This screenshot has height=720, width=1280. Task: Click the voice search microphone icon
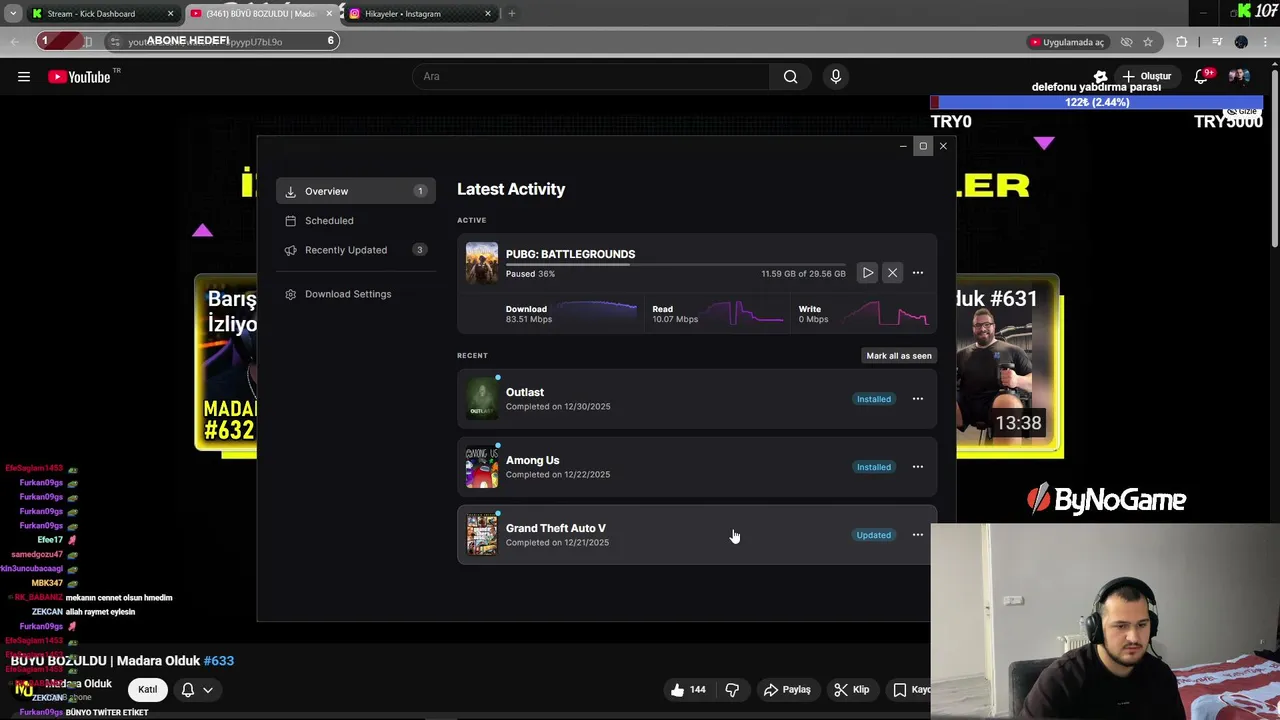tap(836, 77)
